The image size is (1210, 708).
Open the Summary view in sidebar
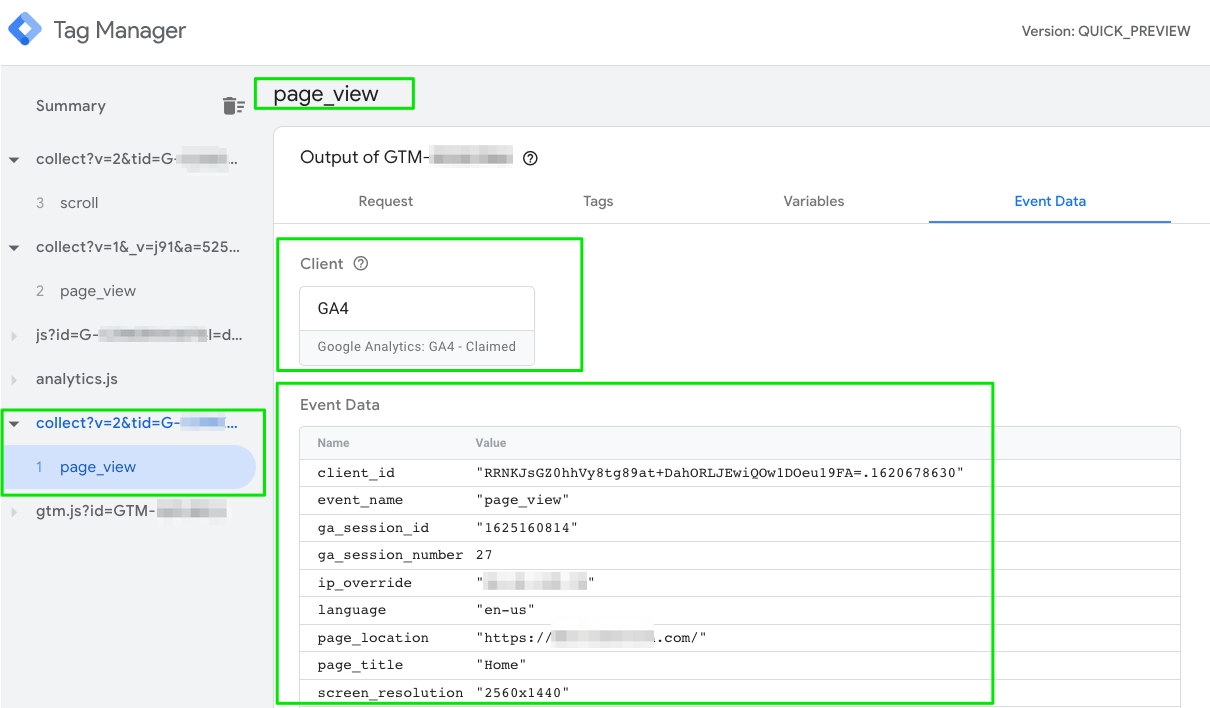(x=70, y=106)
